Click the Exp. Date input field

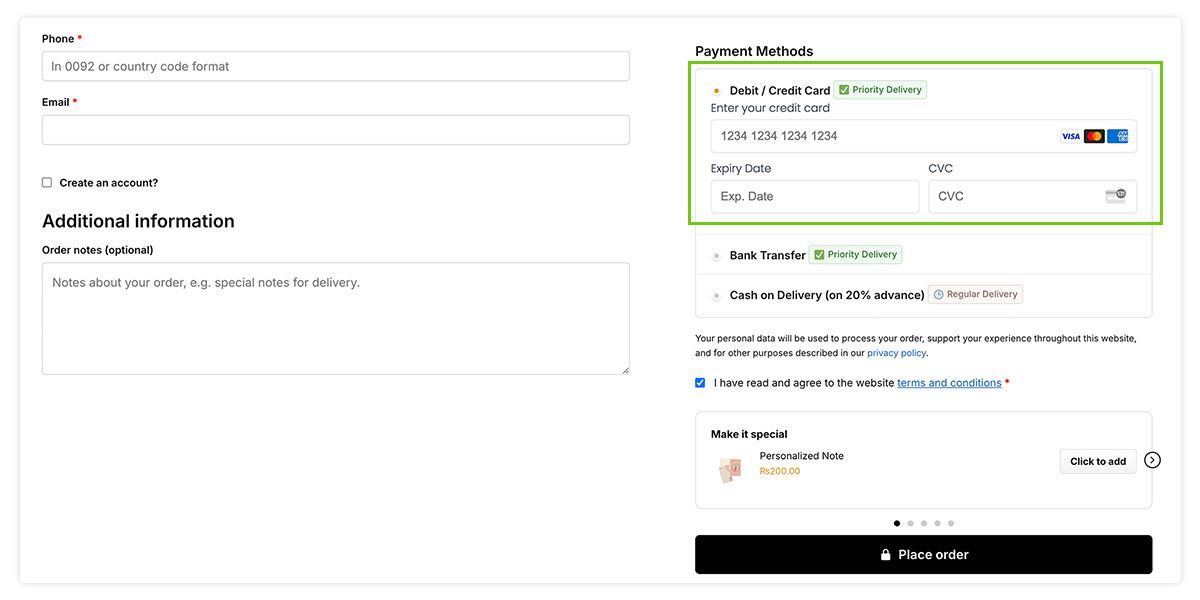point(815,197)
